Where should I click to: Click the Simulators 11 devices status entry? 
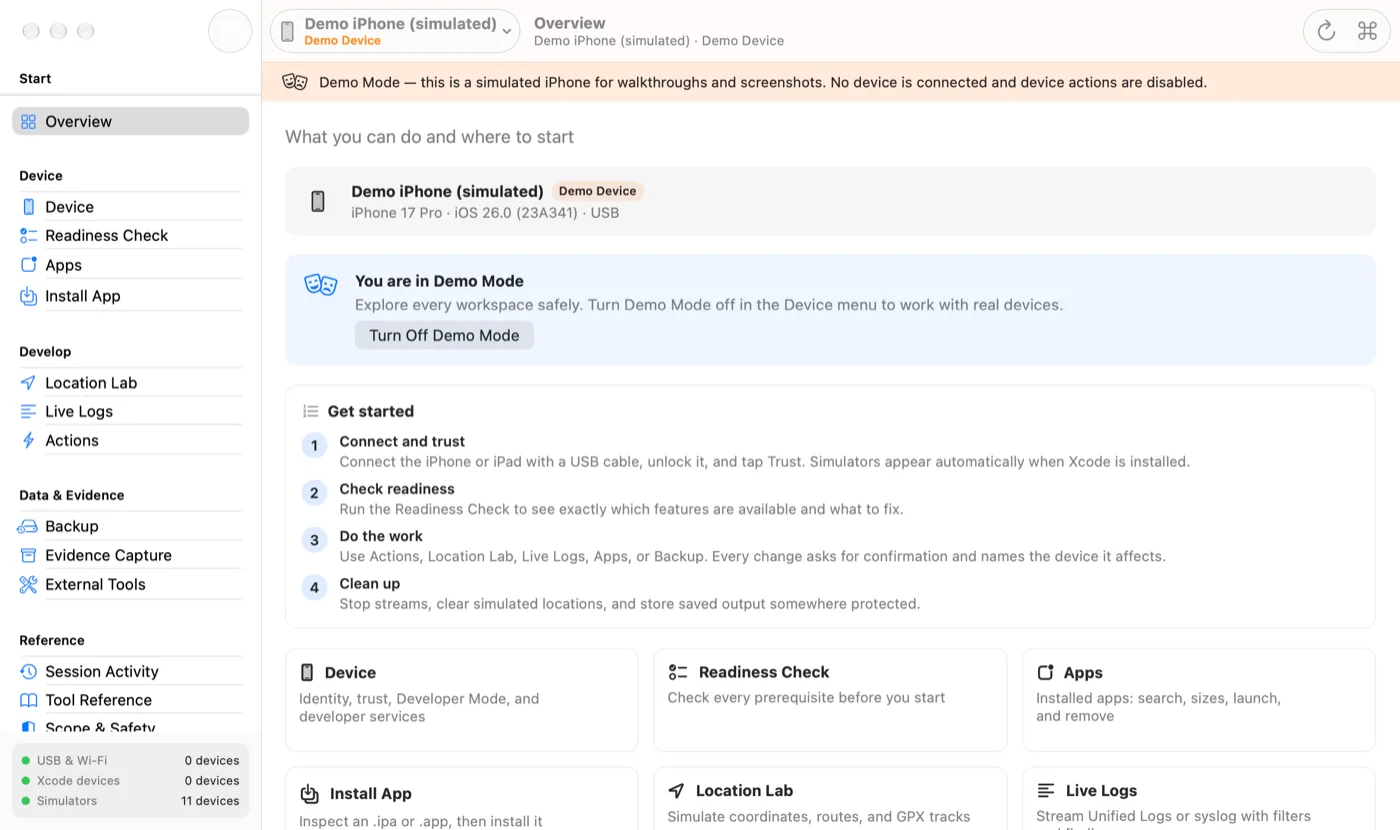click(130, 801)
